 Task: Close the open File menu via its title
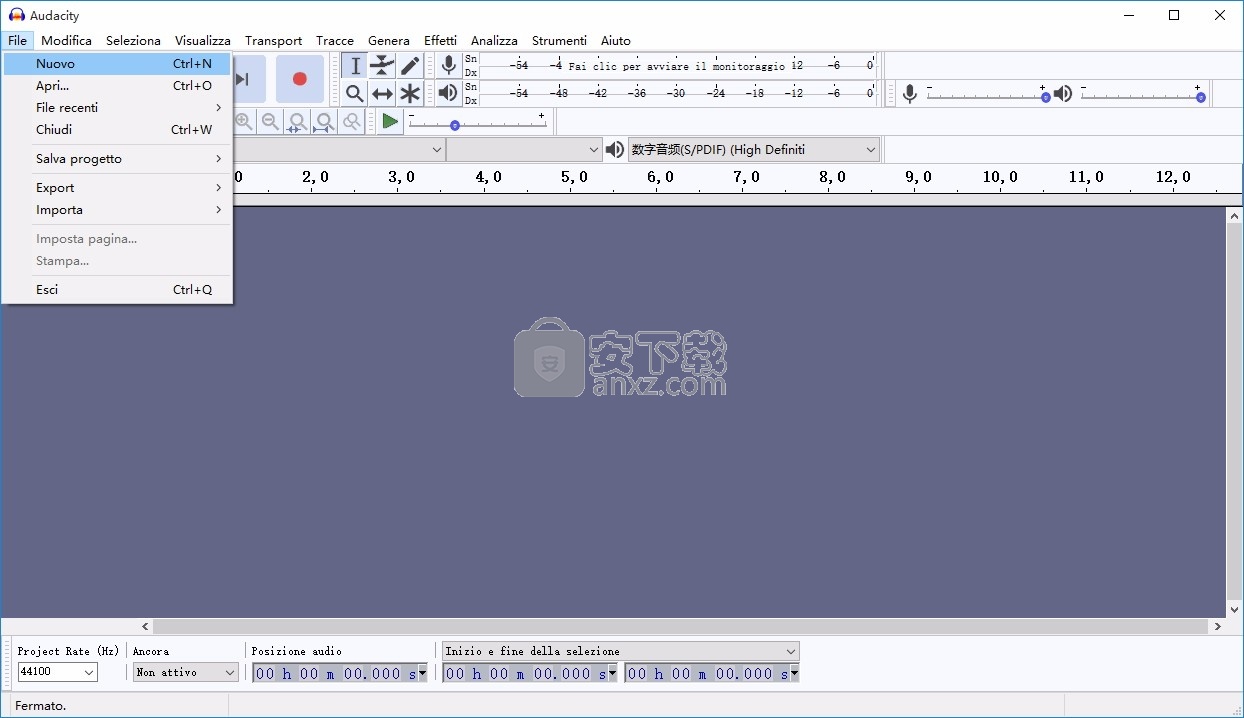(x=17, y=41)
